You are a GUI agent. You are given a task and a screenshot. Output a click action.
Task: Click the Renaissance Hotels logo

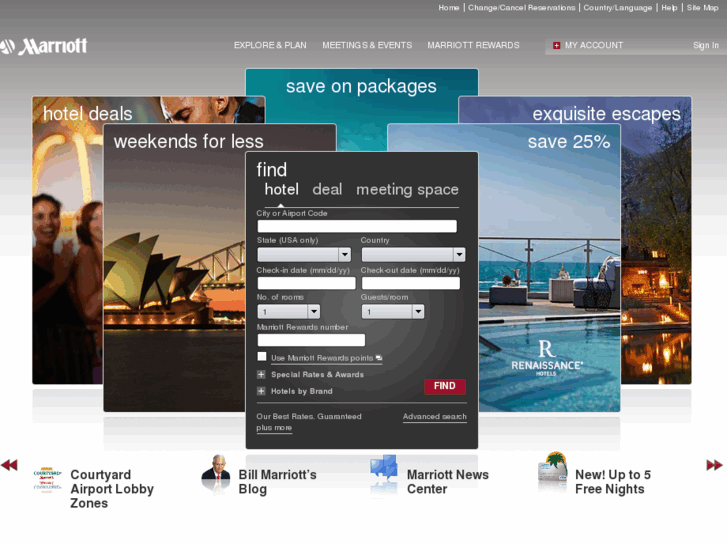click(x=547, y=358)
